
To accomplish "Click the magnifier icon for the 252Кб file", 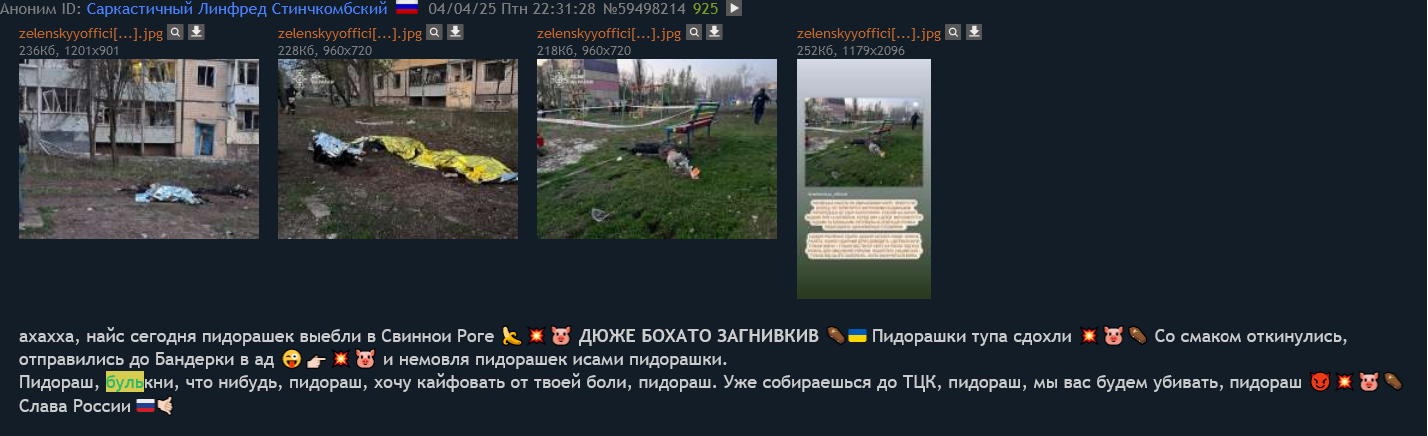I will click(953, 32).
